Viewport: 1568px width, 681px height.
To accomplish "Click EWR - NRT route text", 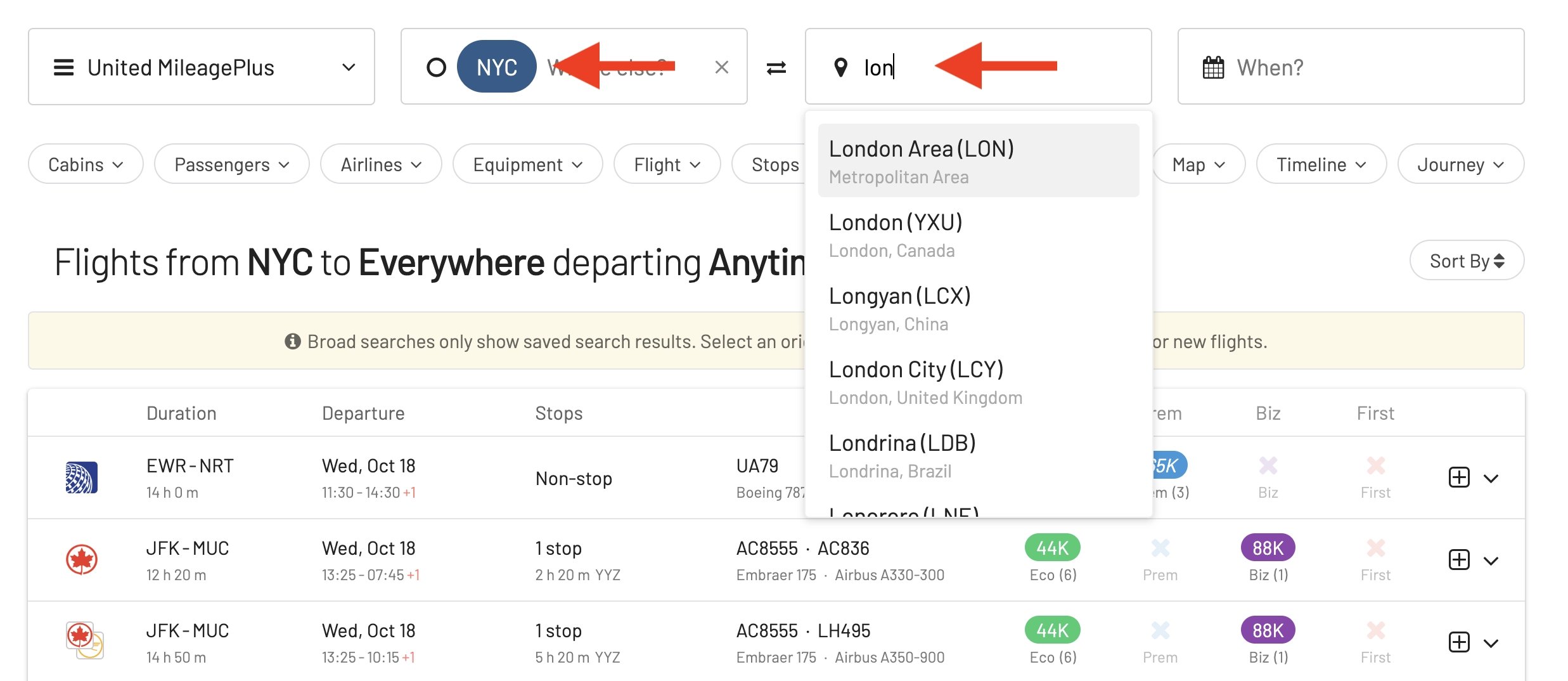I will pos(190,465).
